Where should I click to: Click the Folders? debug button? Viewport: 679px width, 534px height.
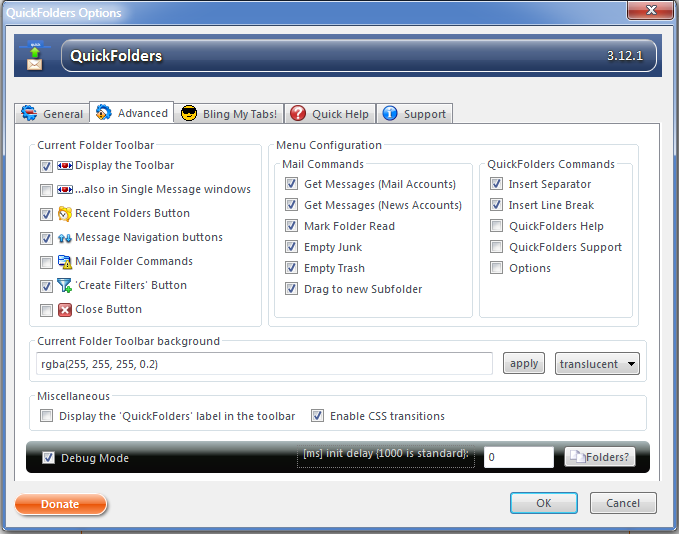[600, 457]
